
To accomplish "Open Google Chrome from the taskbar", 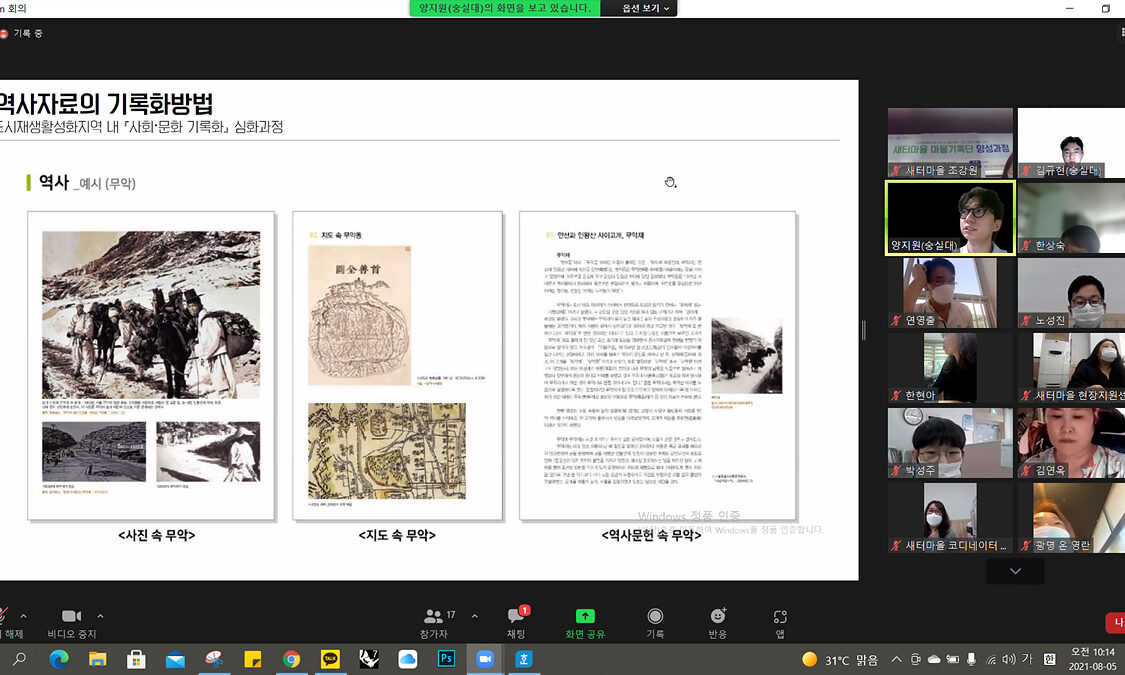I will pos(291,659).
